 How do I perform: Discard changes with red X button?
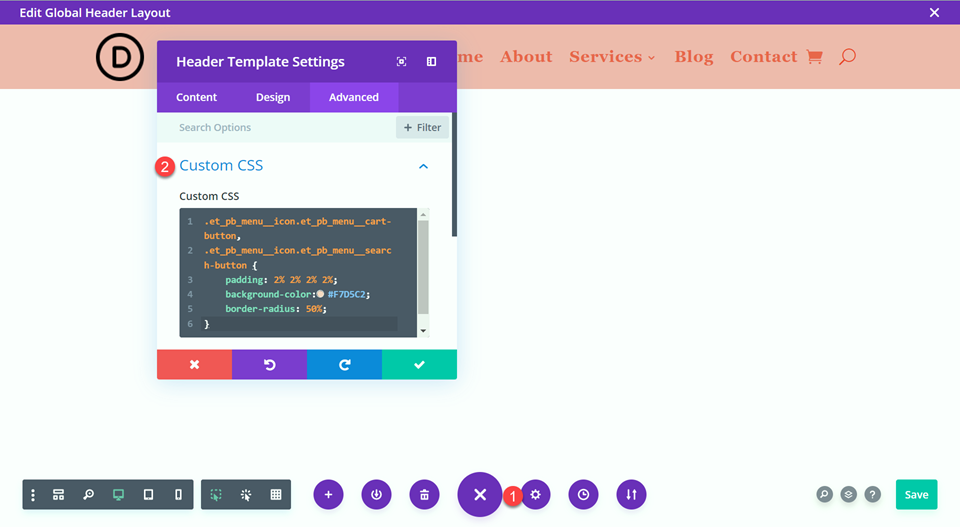[195, 365]
